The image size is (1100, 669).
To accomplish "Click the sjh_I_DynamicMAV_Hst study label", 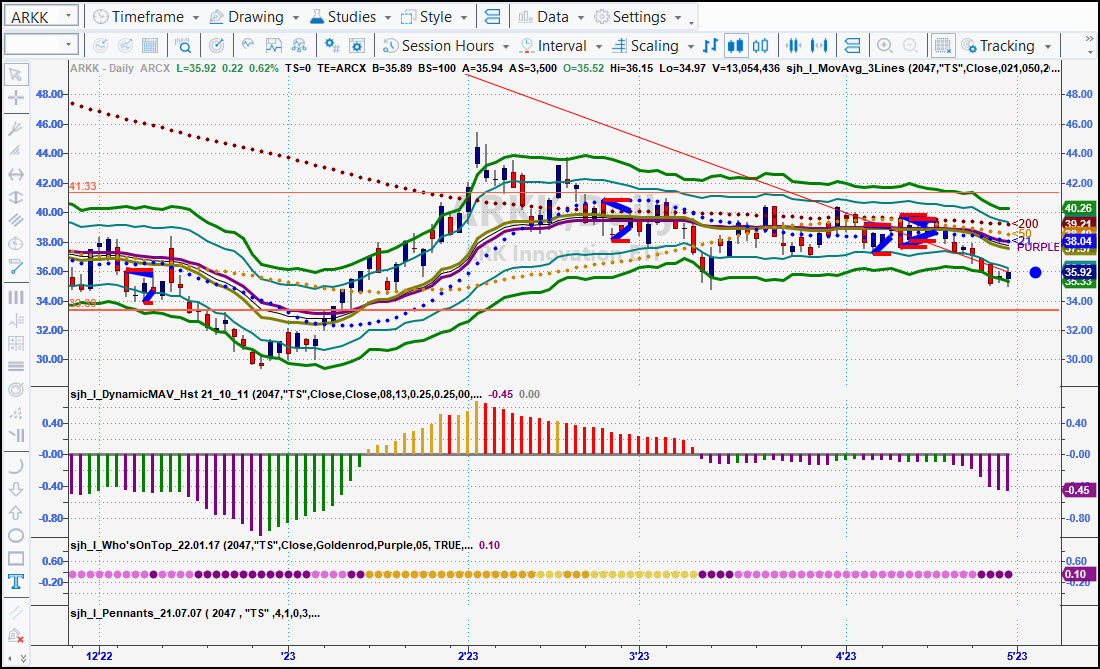I will 276,394.
